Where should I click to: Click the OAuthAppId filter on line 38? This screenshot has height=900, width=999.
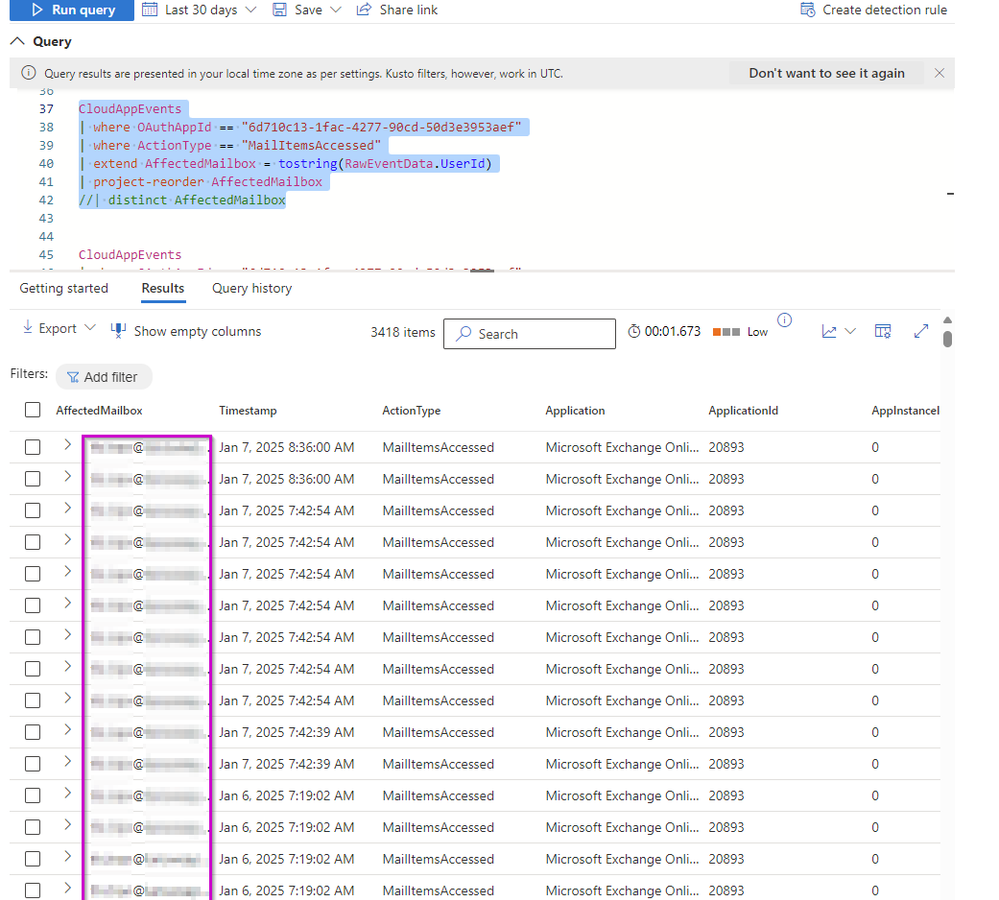[x=299, y=127]
